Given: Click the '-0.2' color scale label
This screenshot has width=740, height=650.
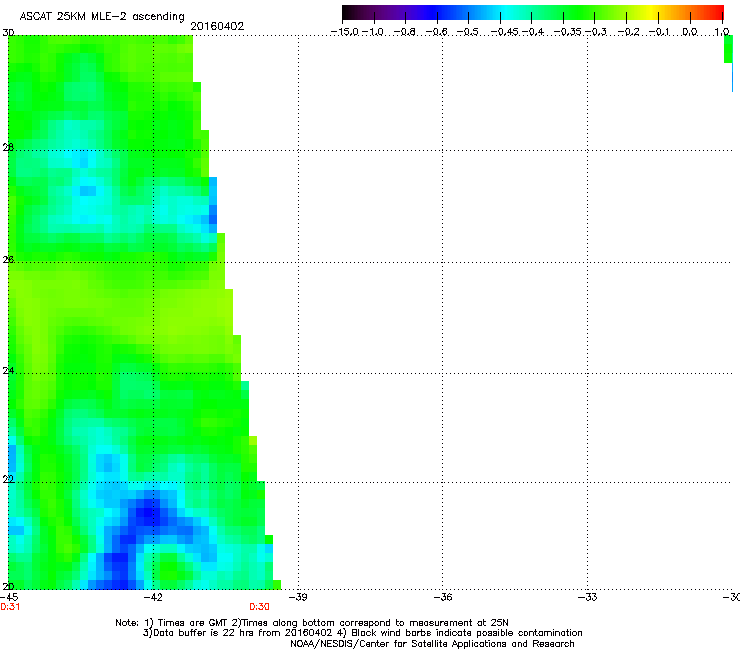Looking at the screenshot, I should [629, 32].
